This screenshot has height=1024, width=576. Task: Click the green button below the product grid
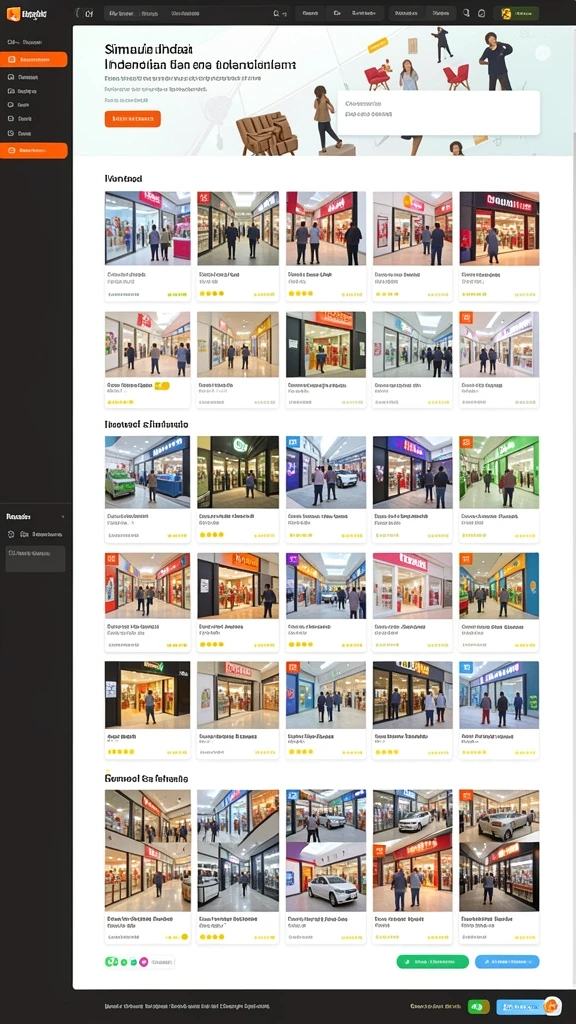click(x=432, y=961)
